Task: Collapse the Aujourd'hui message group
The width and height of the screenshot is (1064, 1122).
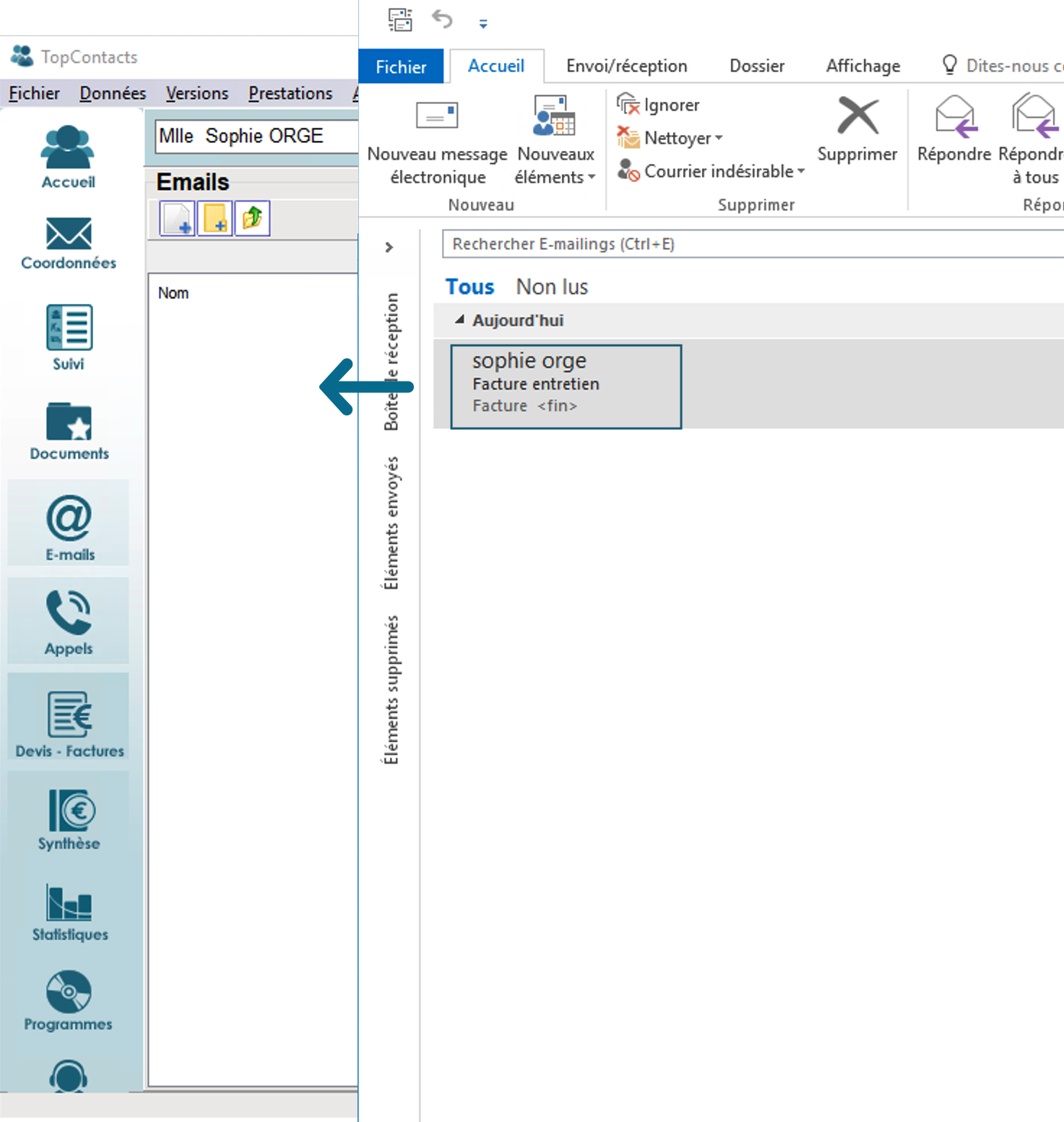Action: [x=459, y=320]
